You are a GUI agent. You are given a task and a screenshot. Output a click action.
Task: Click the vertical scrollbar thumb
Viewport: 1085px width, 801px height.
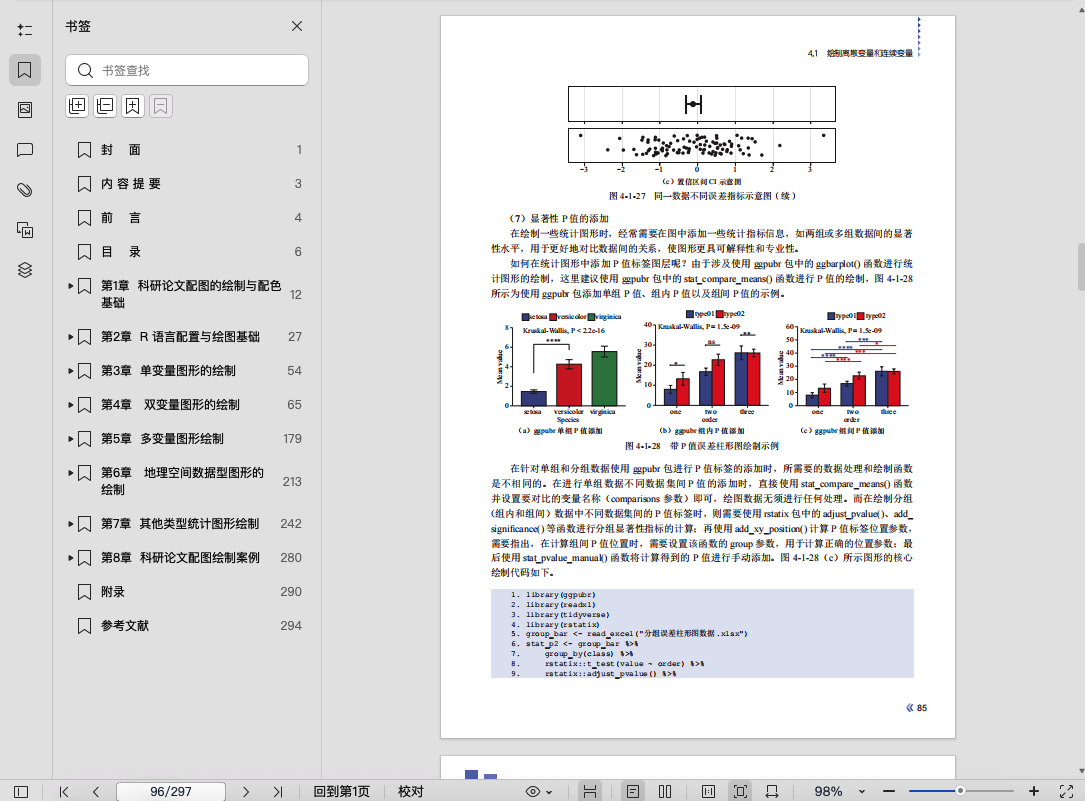coord(1081,267)
